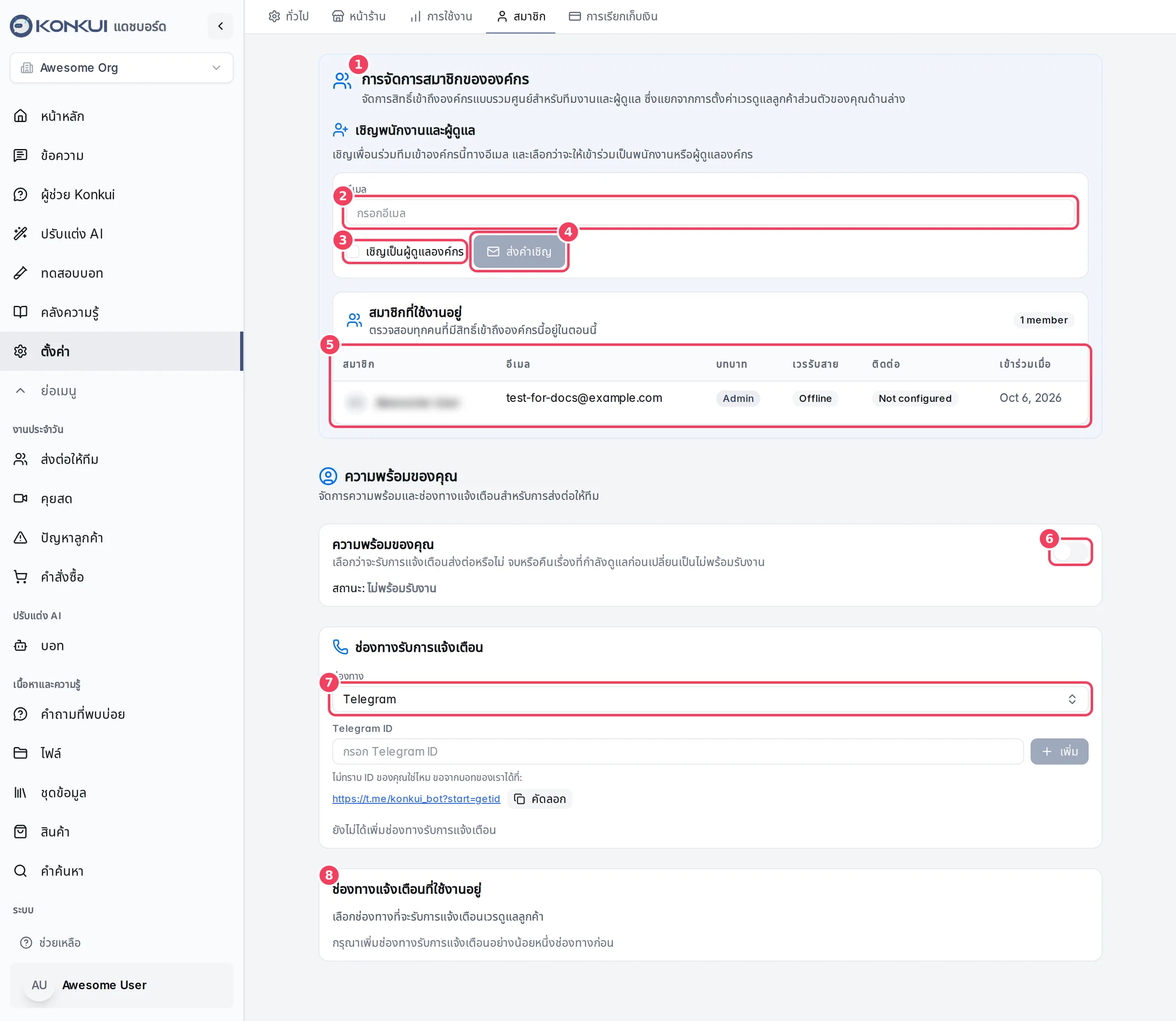Open สินค้า shopping bag icon
1176x1021 pixels.
click(21, 832)
